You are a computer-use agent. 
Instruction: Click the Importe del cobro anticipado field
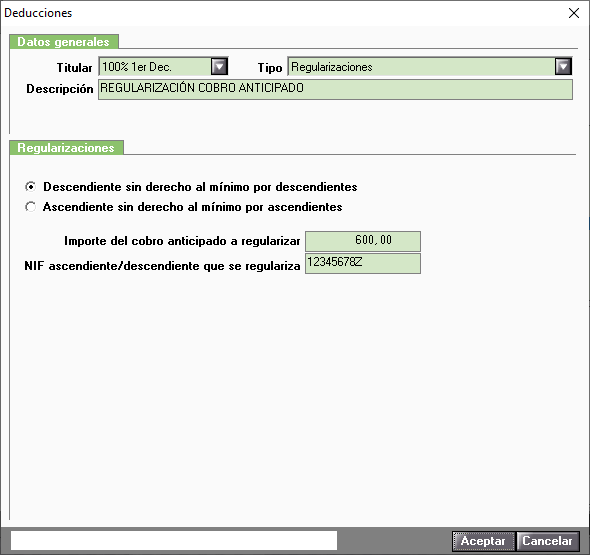pos(363,241)
